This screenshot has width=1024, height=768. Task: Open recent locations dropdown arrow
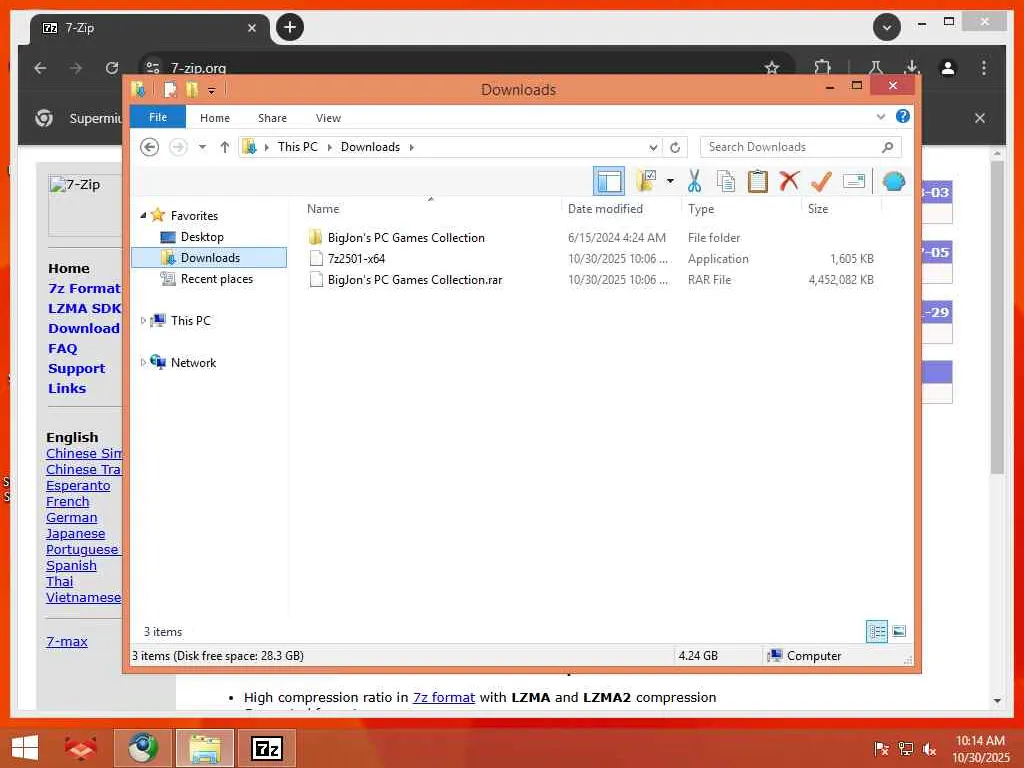tap(202, 147)
